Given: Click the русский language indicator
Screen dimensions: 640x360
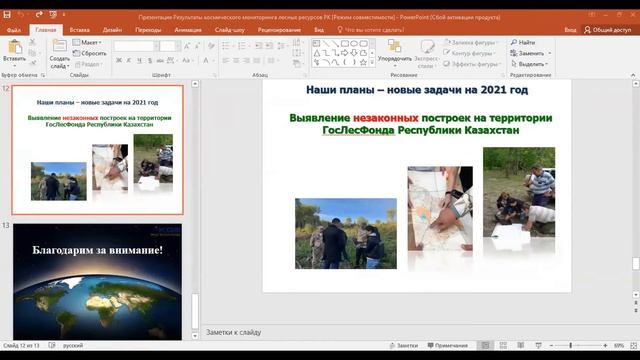Looking at the screenshot, I should click(73, 345).
